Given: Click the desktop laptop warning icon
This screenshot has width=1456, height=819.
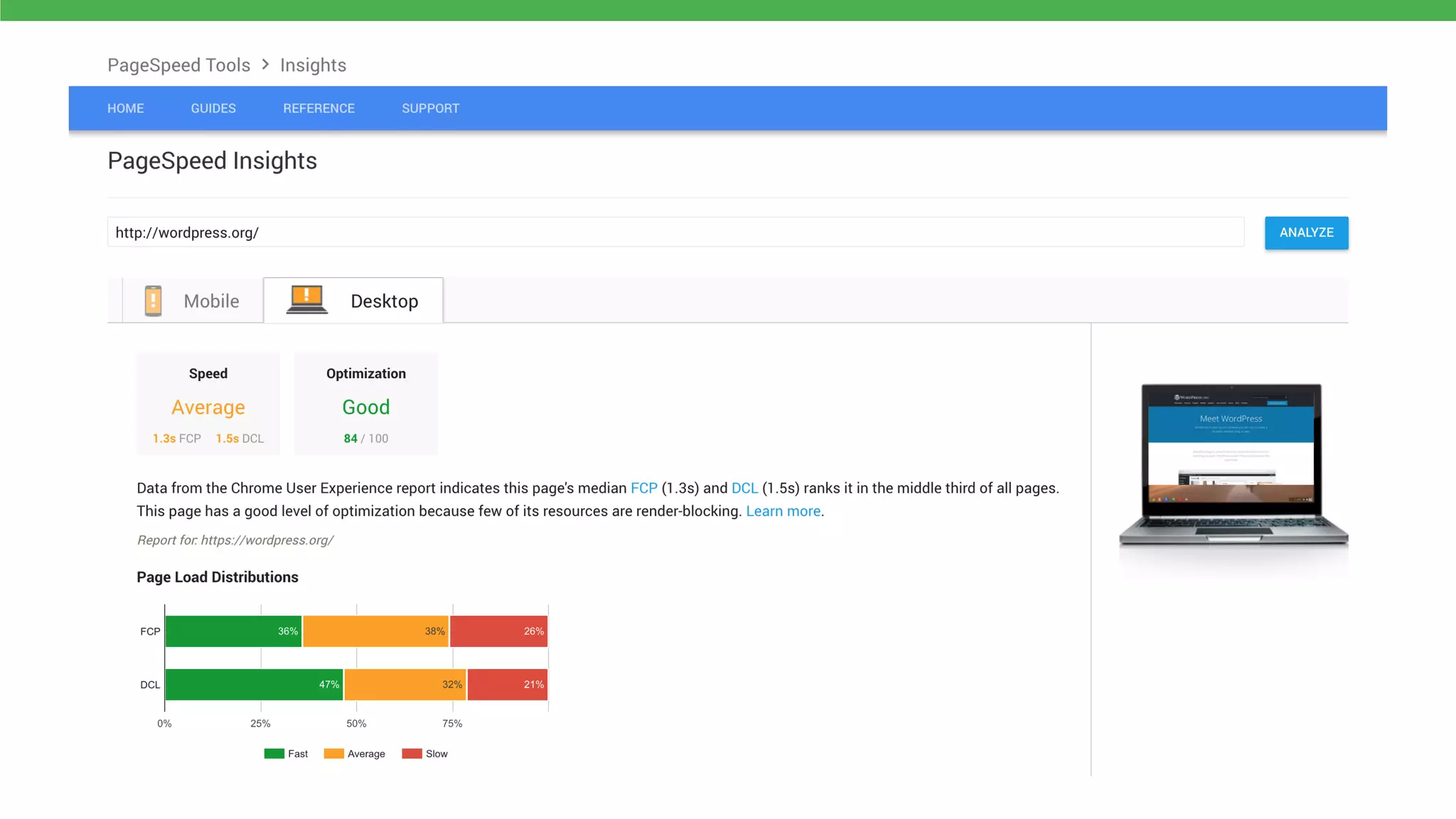Looking at the screenshot, I should tap(306, 299).
